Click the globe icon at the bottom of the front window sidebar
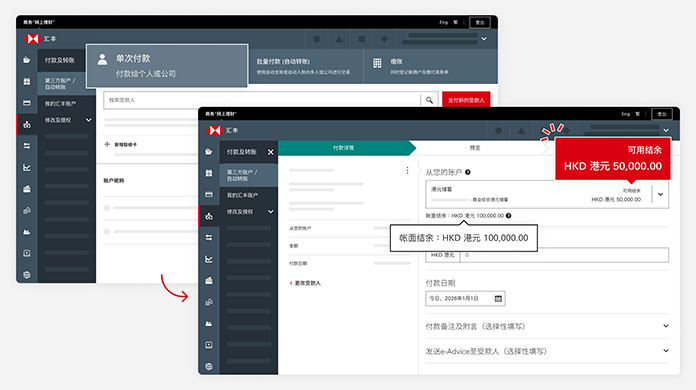 pos(209,366)
